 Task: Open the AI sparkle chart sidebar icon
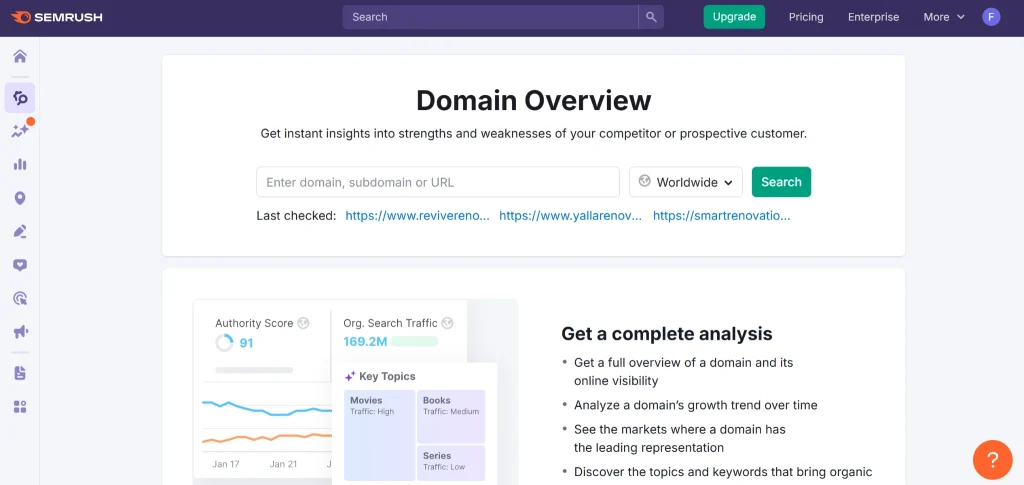point(20,131)
